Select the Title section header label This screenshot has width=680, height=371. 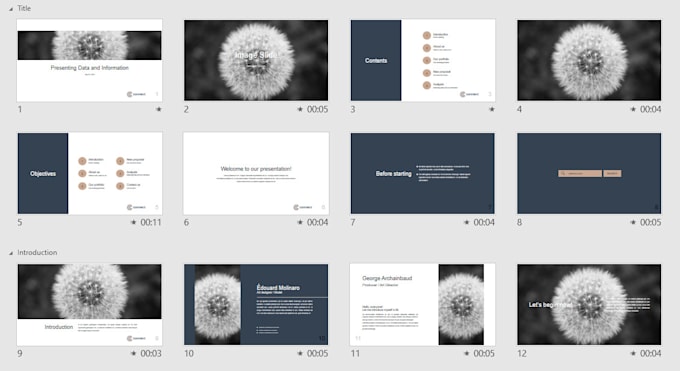(24, 8)
